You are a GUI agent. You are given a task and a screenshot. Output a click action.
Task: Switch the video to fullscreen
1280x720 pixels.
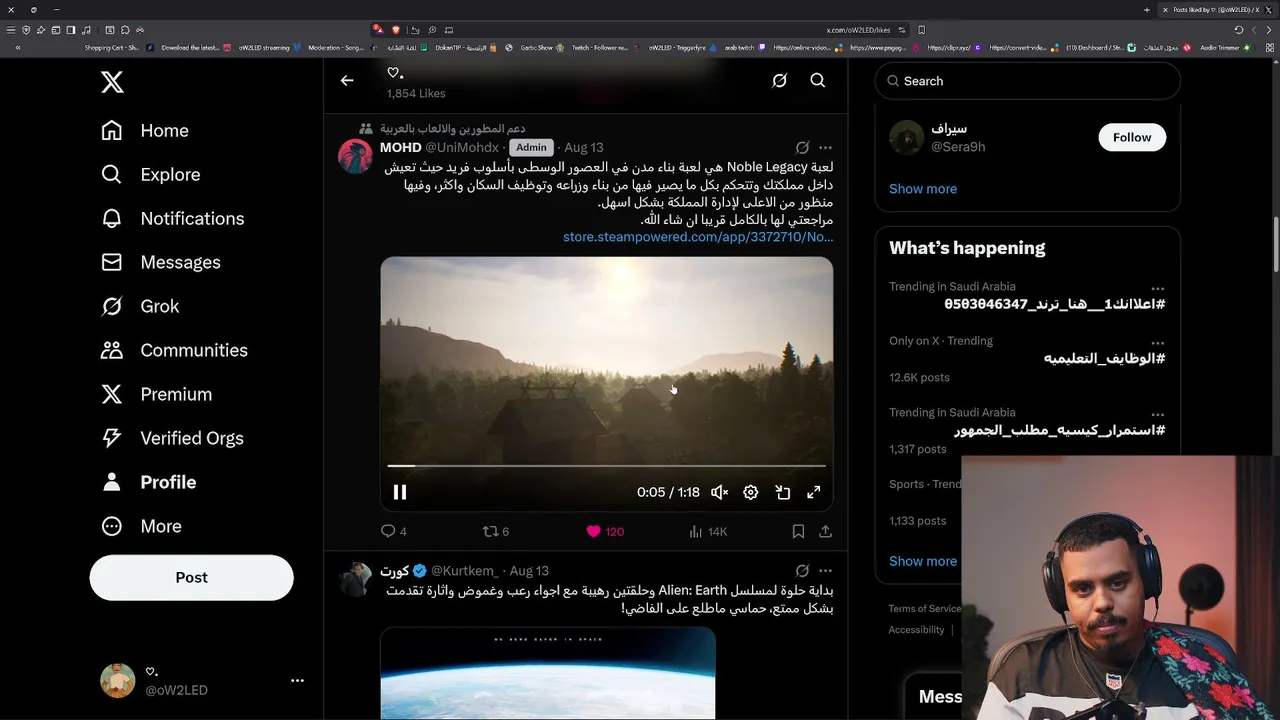click(x=814, y=492)
